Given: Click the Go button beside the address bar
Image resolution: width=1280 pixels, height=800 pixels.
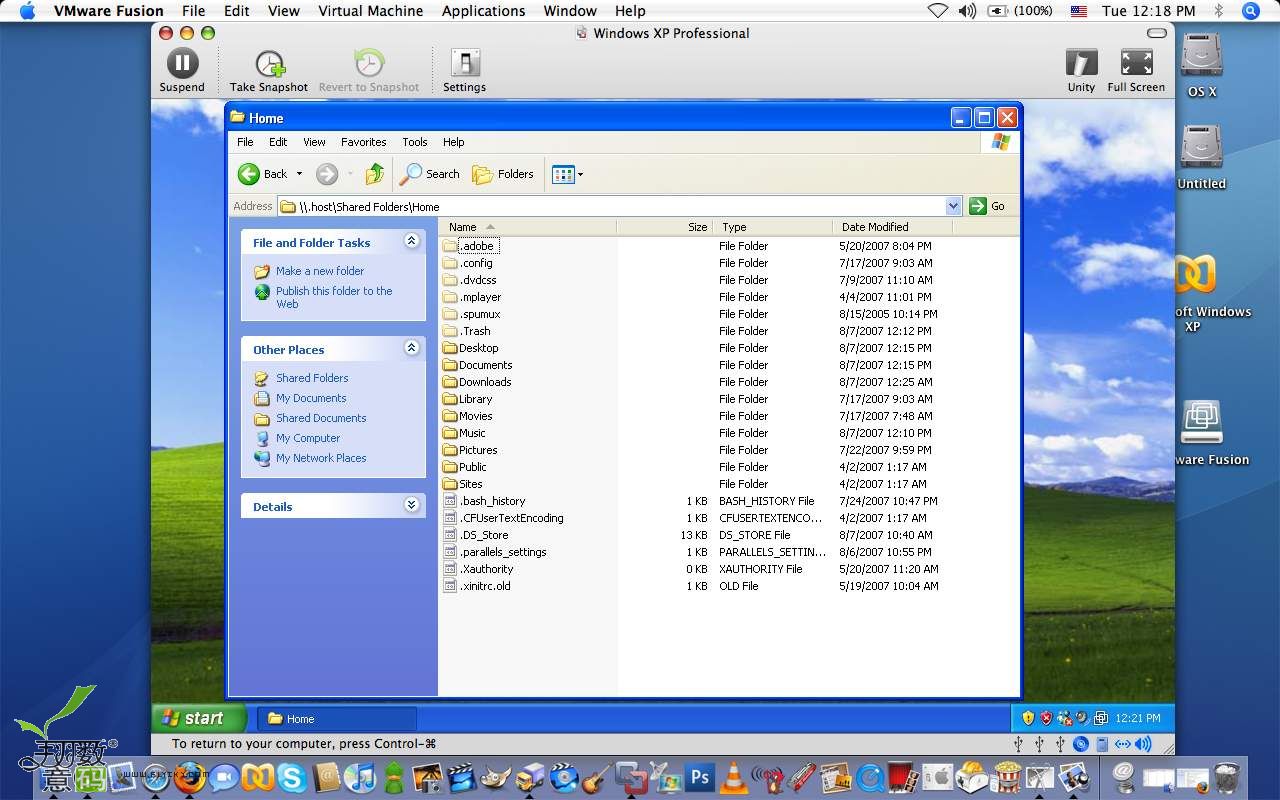Looking at the screenshot, I should (987, 206).
